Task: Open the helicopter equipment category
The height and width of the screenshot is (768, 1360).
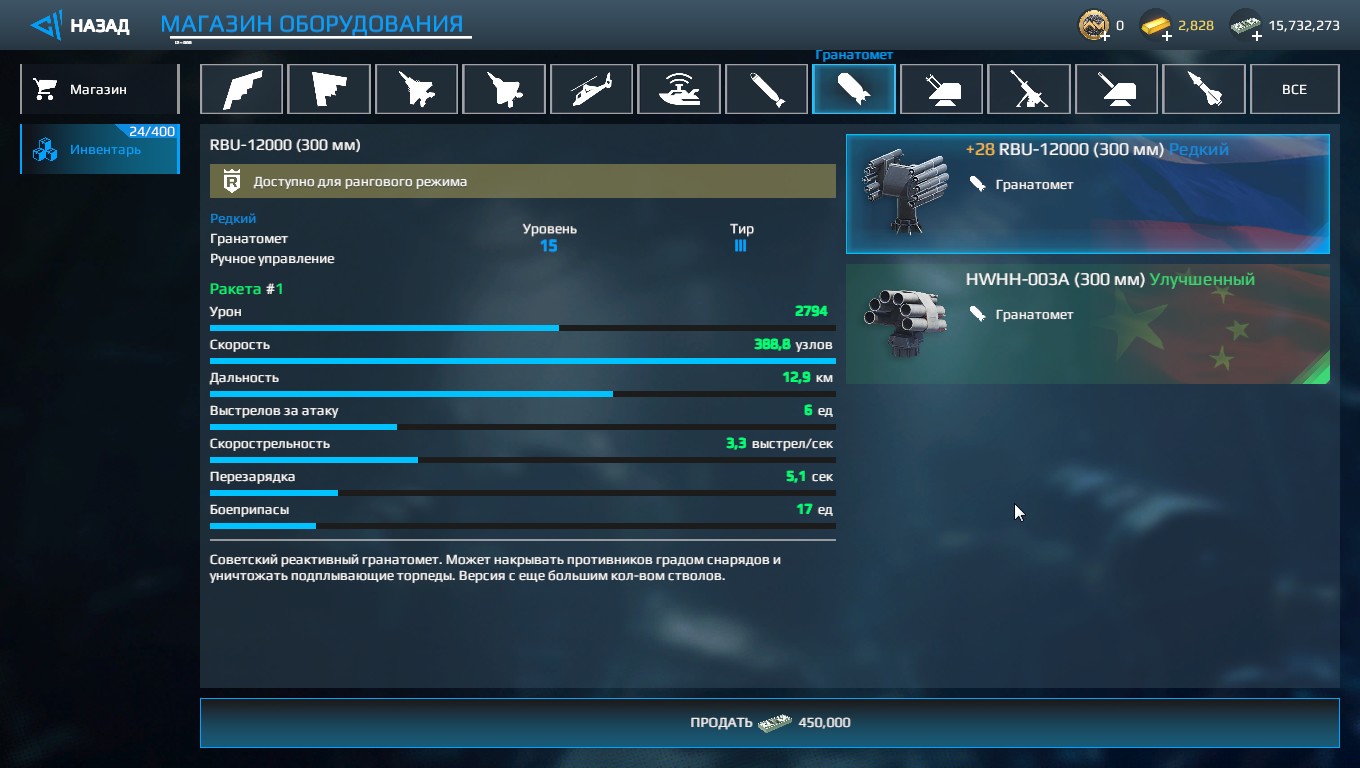Action: click(591, 89)
